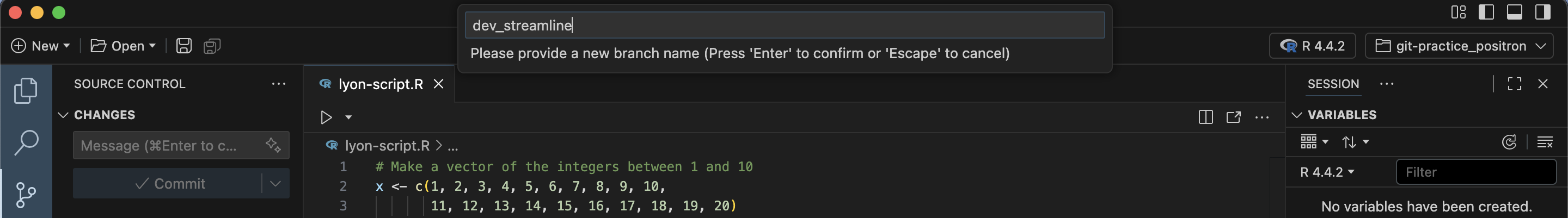Select the lyon-script.R editor tab
The width and height of the screenshot is (1568, 218).
coord(380,84)
